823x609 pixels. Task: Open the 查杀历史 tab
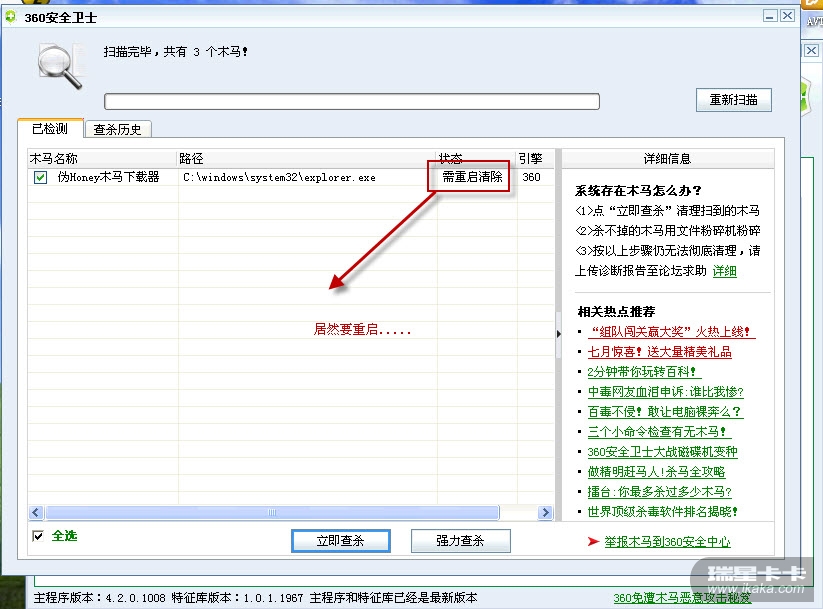coord(118,129)
